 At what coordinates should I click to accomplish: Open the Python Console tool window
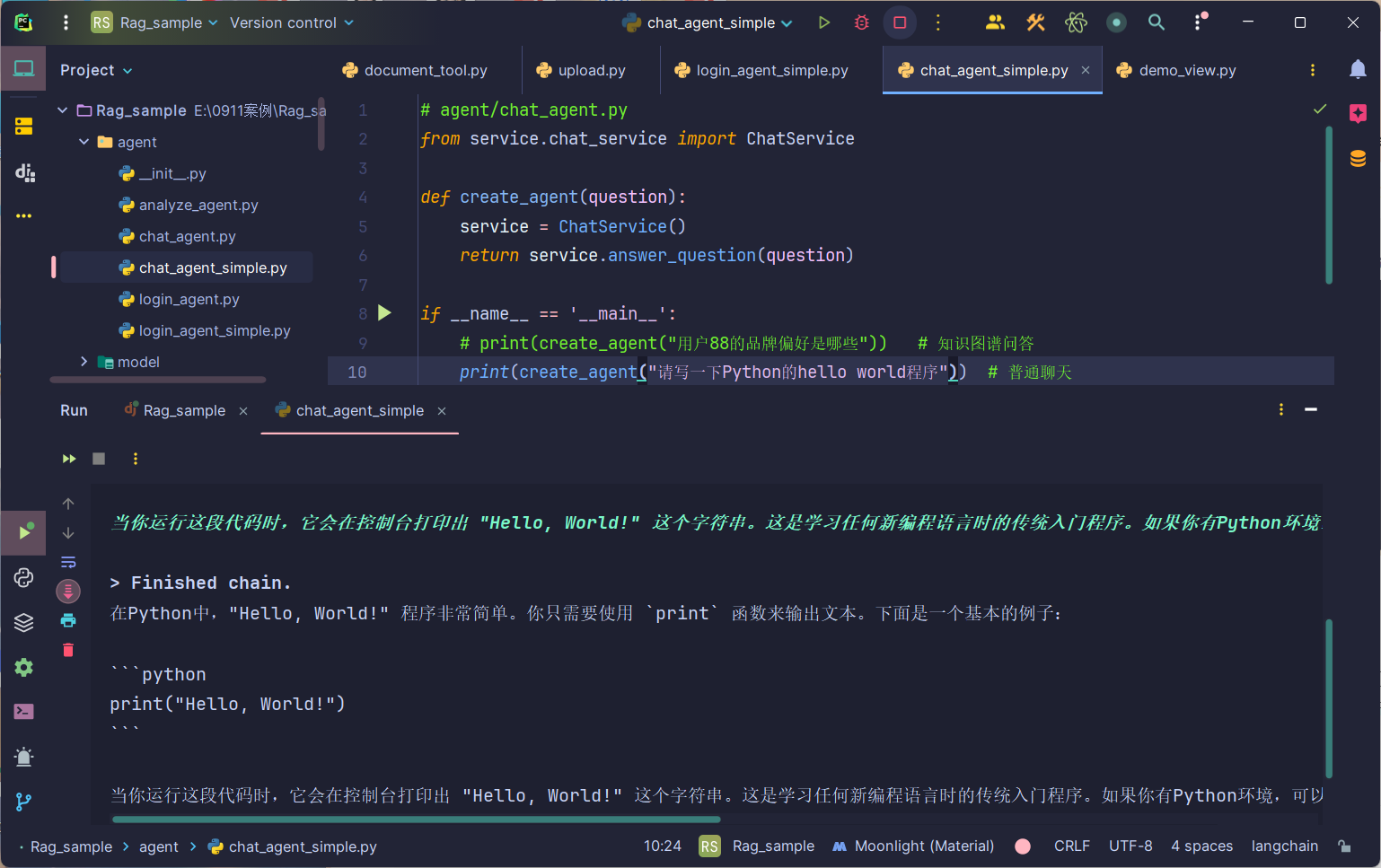click(x=24, y=577)
